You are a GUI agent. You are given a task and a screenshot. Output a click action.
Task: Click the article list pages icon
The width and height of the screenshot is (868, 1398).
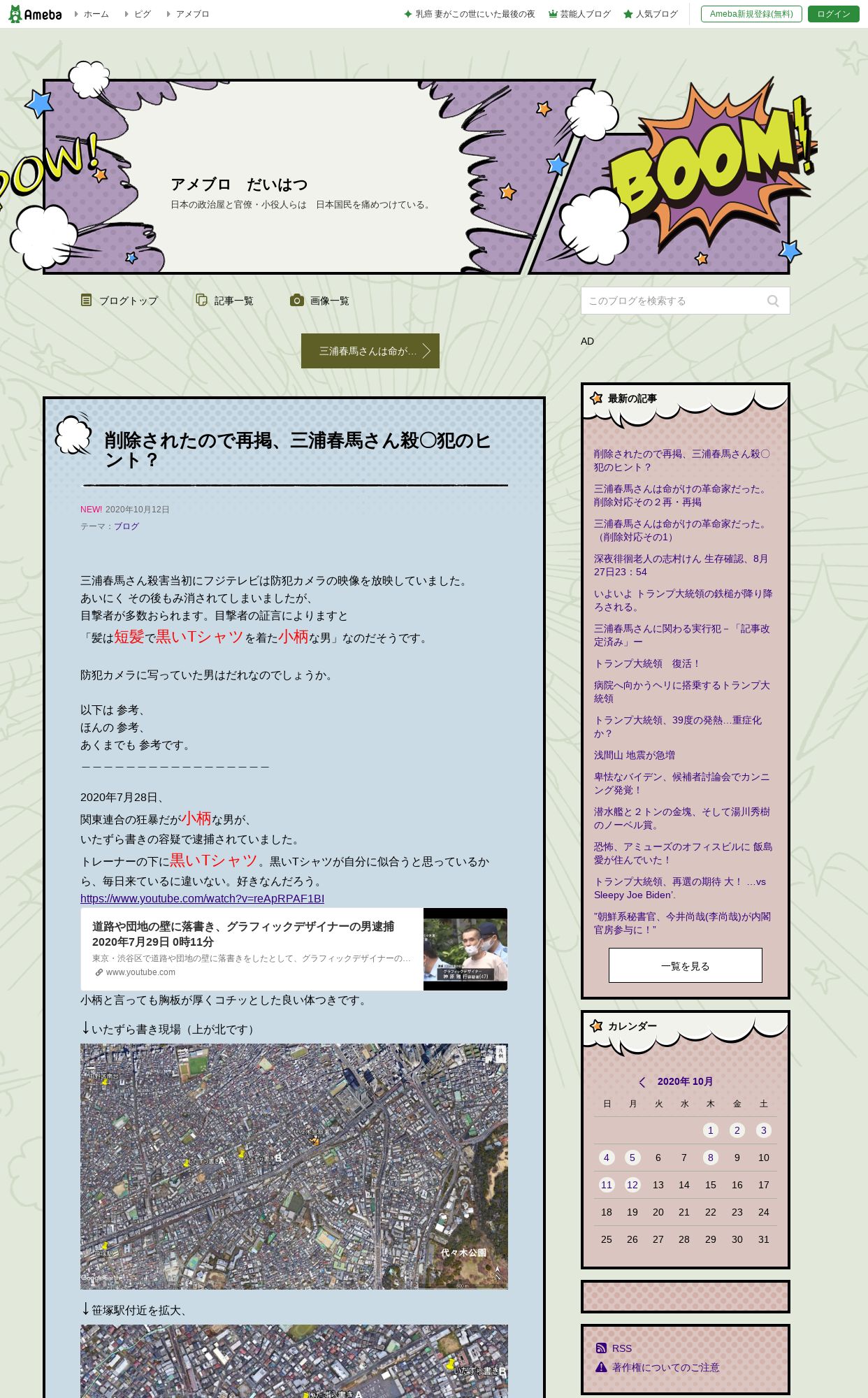coord(201,300)
